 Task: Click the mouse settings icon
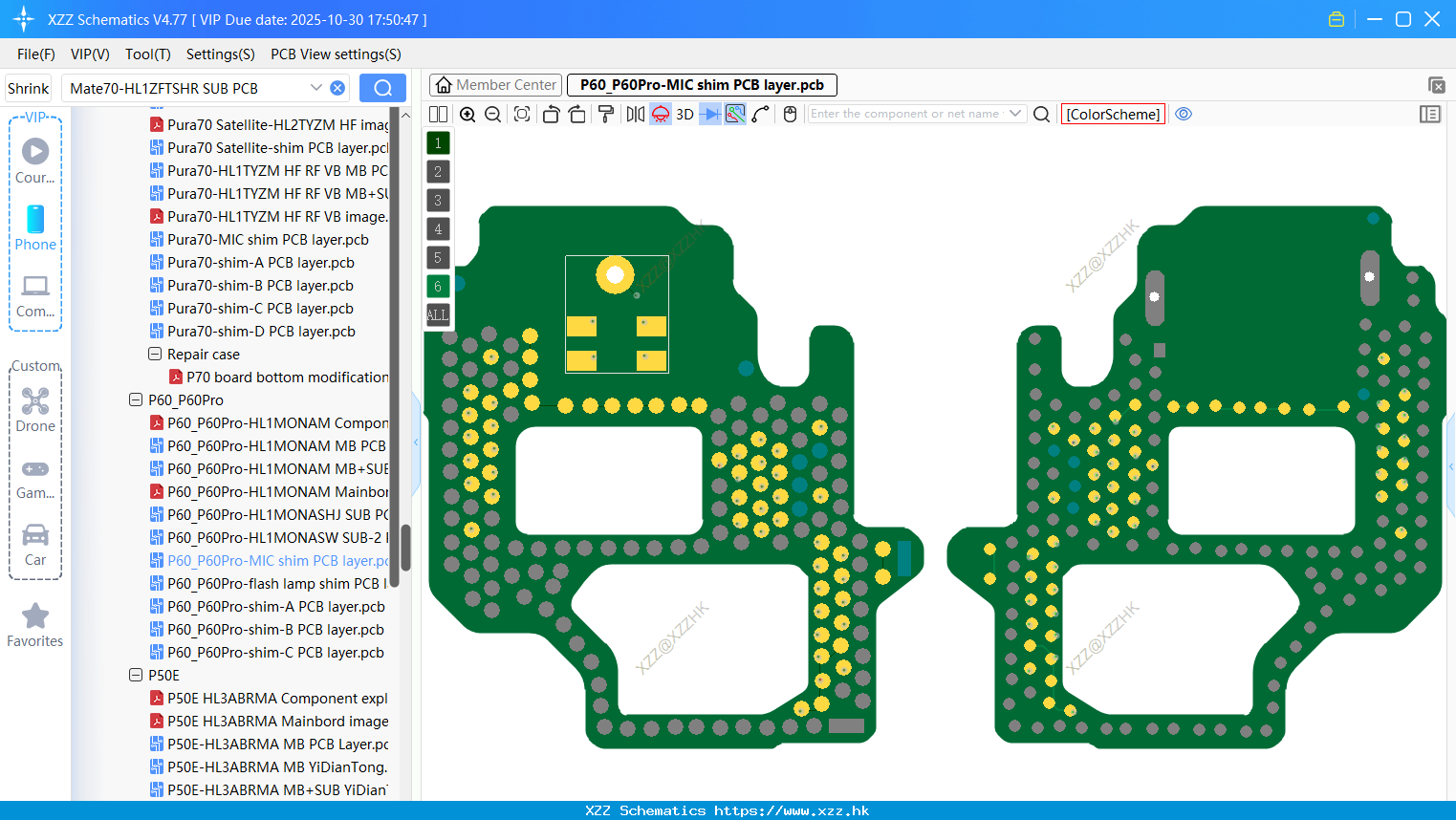790,115
